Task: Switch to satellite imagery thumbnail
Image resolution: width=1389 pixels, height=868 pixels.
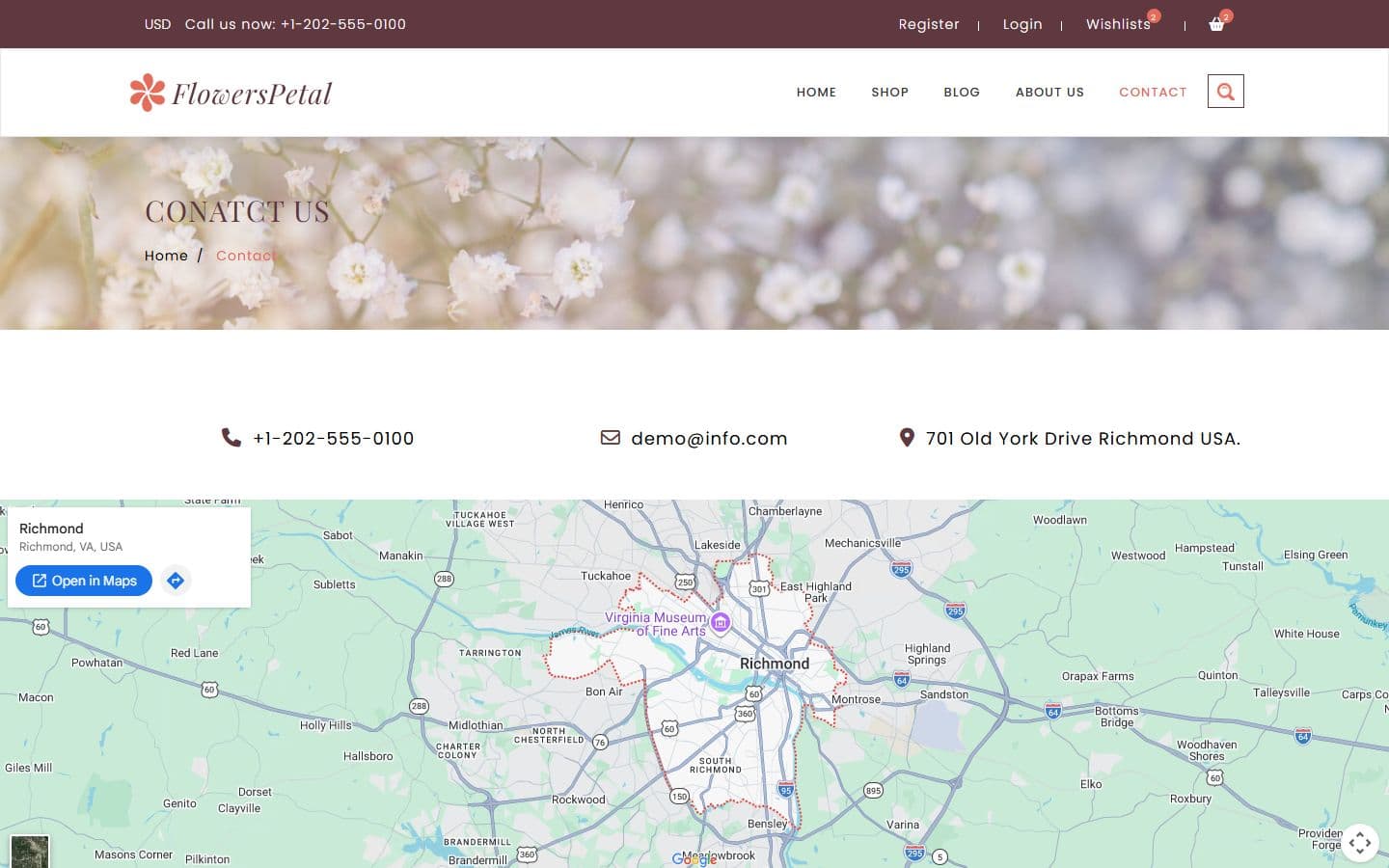Action: click(30, 853)
